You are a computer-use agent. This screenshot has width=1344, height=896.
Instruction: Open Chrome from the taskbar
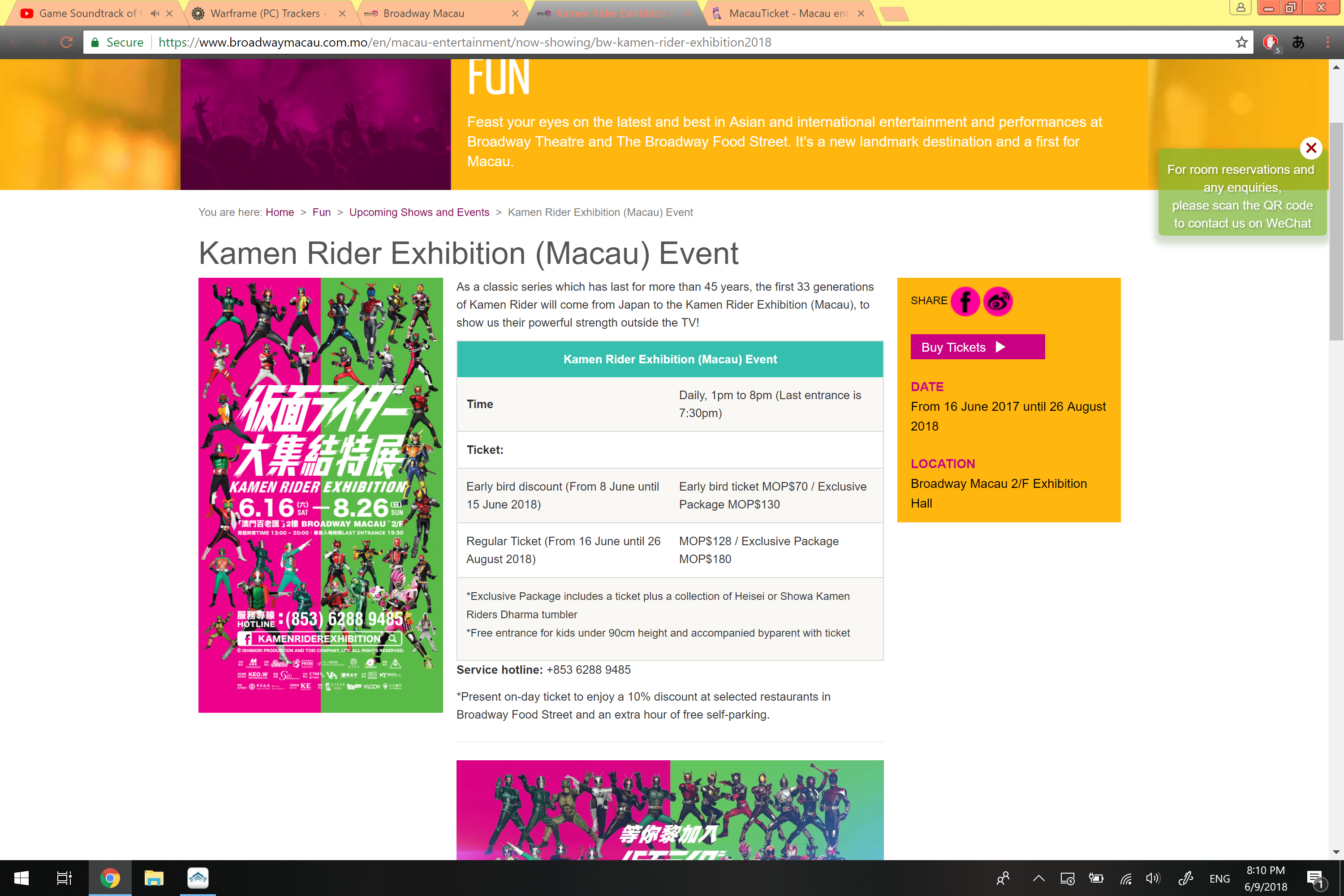coord(110,878)
